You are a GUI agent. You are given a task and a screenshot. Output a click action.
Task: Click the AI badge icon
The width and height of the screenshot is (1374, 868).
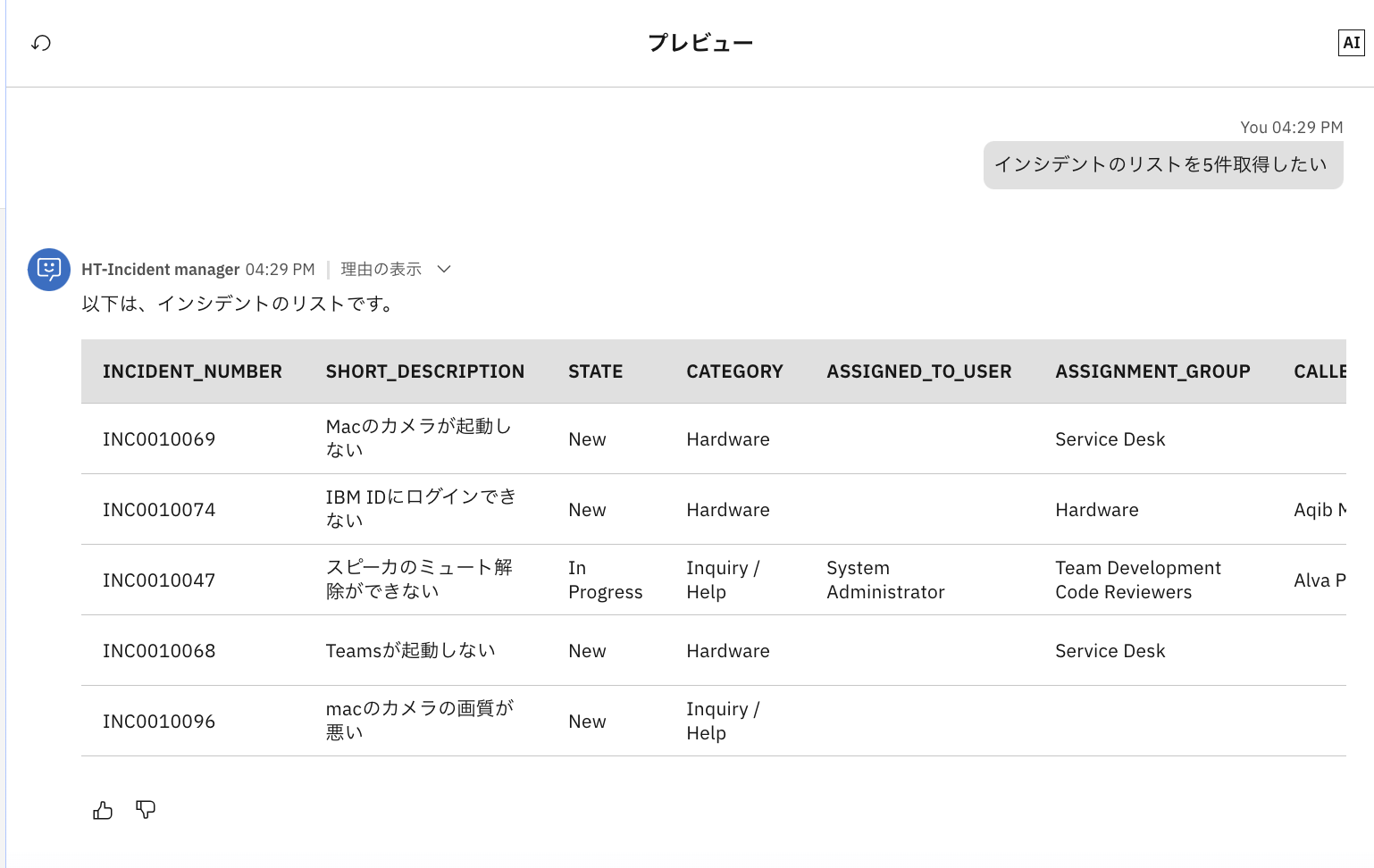[1351, 43]
